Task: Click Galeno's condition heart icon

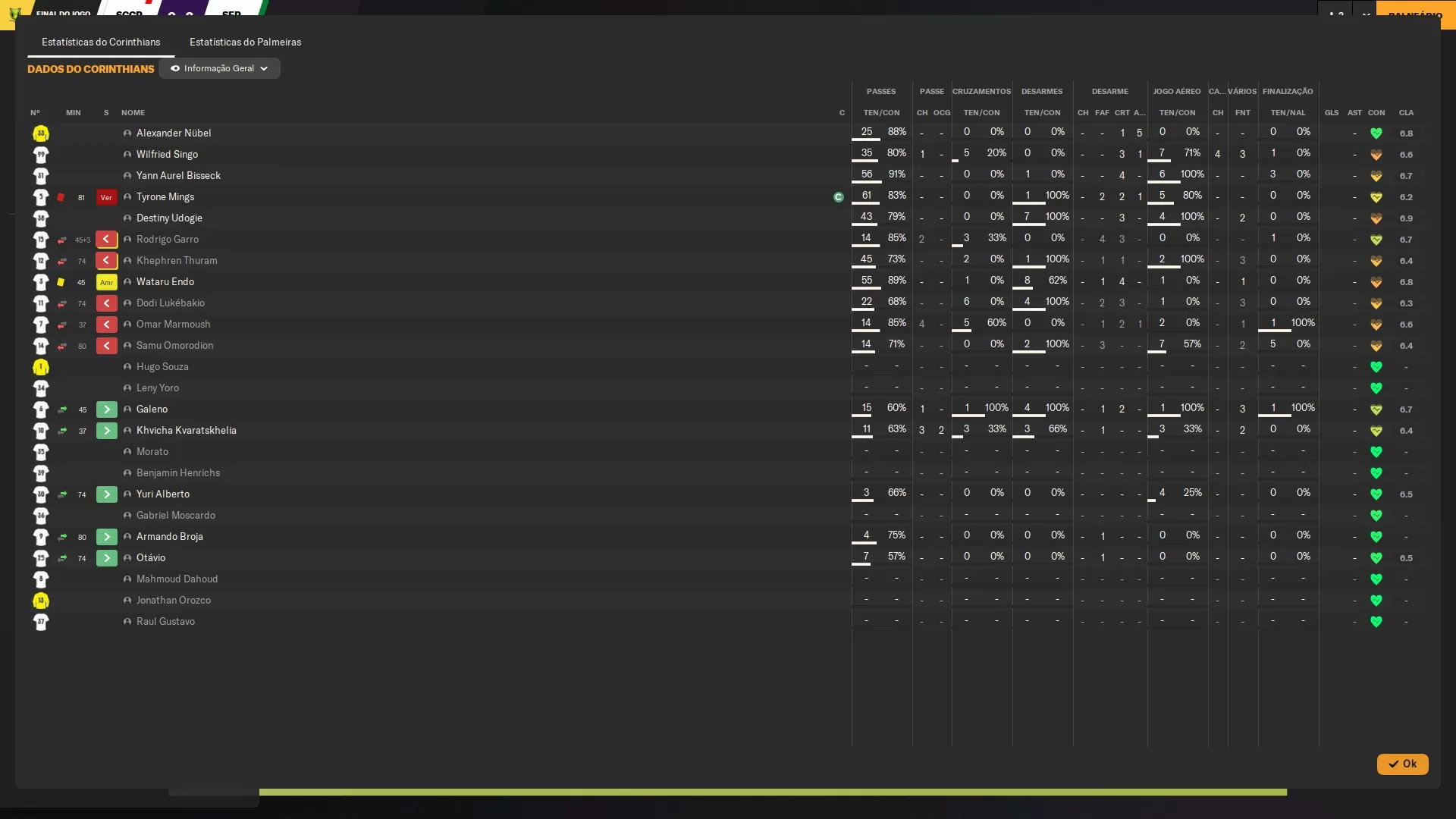Action: click(x=1376, y=409)
